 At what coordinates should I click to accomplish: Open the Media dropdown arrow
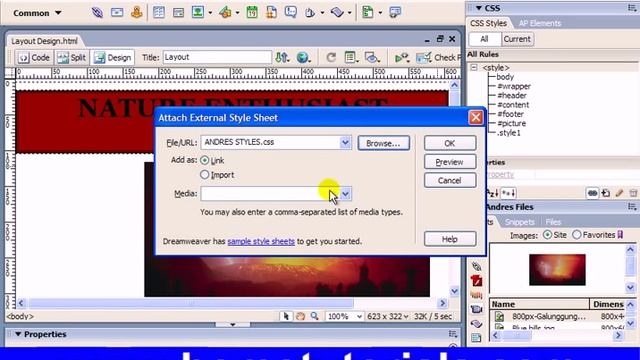[345, 194]
